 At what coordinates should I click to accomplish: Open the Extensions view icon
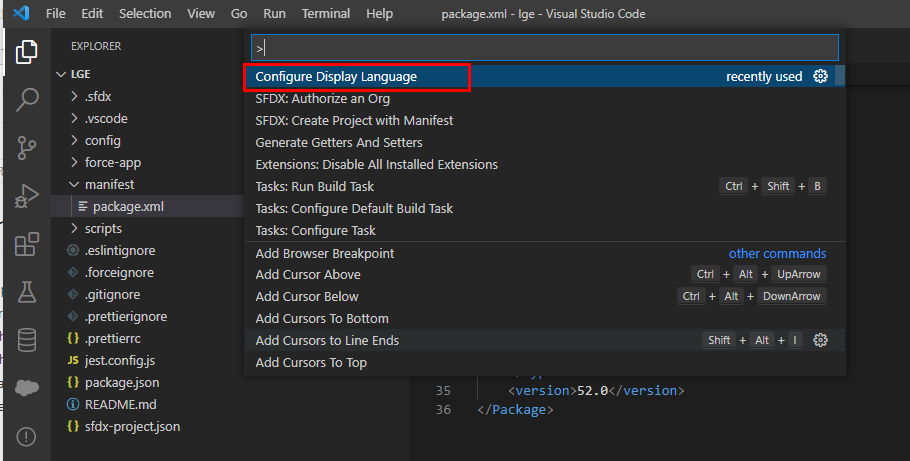tap(27, 245)
